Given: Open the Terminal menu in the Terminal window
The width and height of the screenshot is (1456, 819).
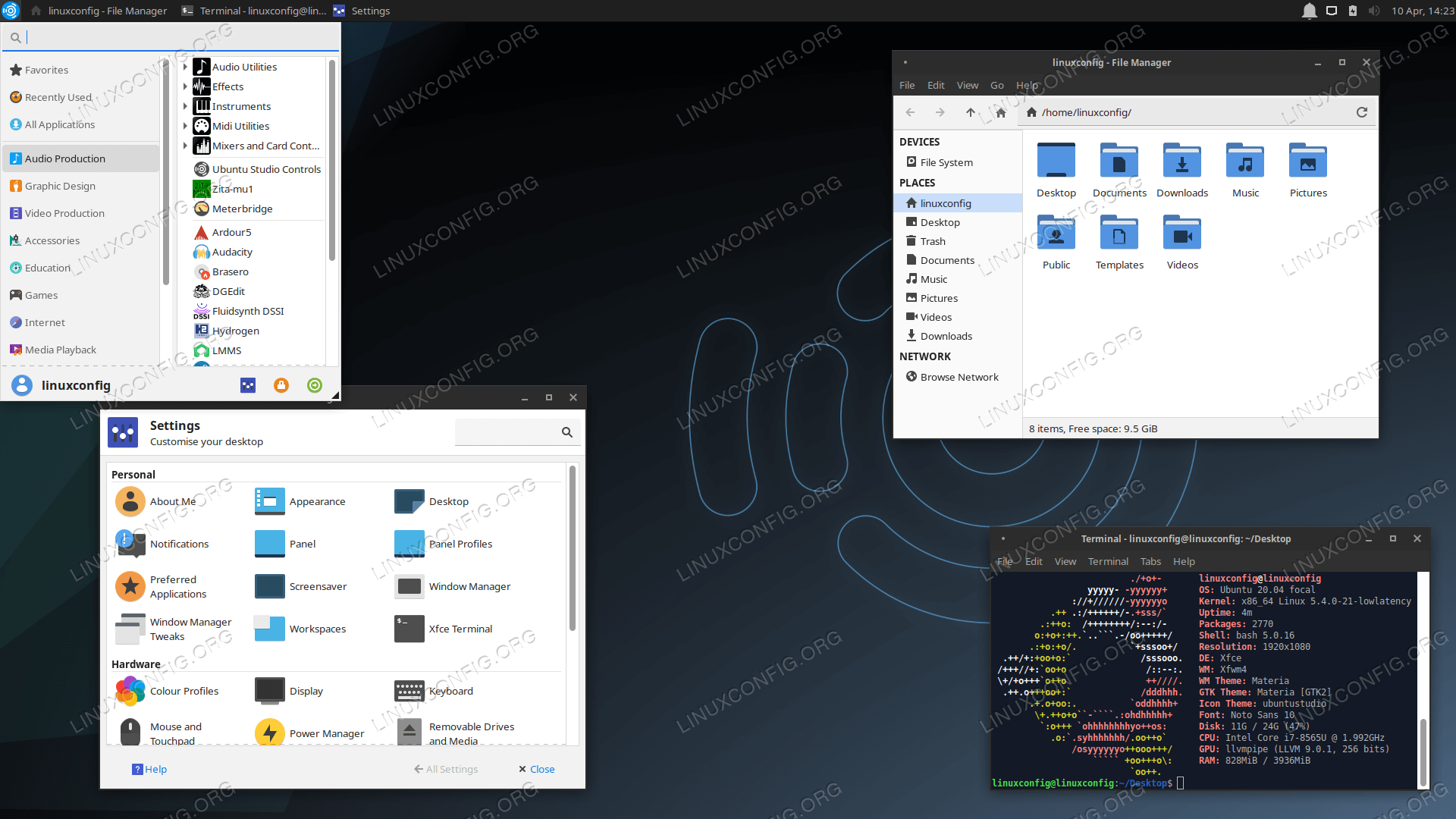Looking at the screenshot, I should (x=1108, y=561).
